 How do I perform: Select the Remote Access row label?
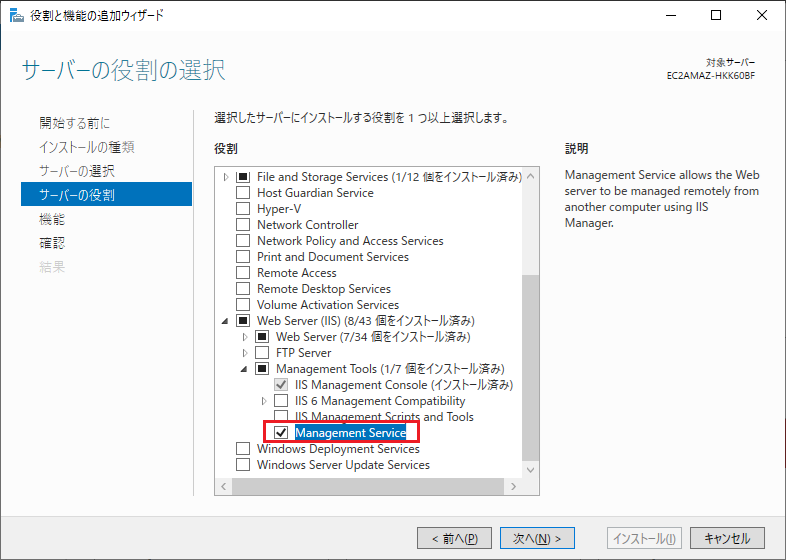[297, 273]
